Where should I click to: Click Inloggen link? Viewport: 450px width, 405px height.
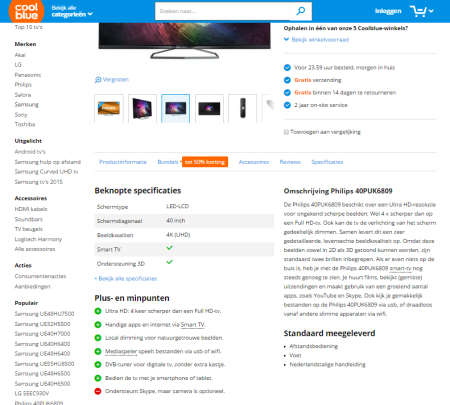pos(388,11)
